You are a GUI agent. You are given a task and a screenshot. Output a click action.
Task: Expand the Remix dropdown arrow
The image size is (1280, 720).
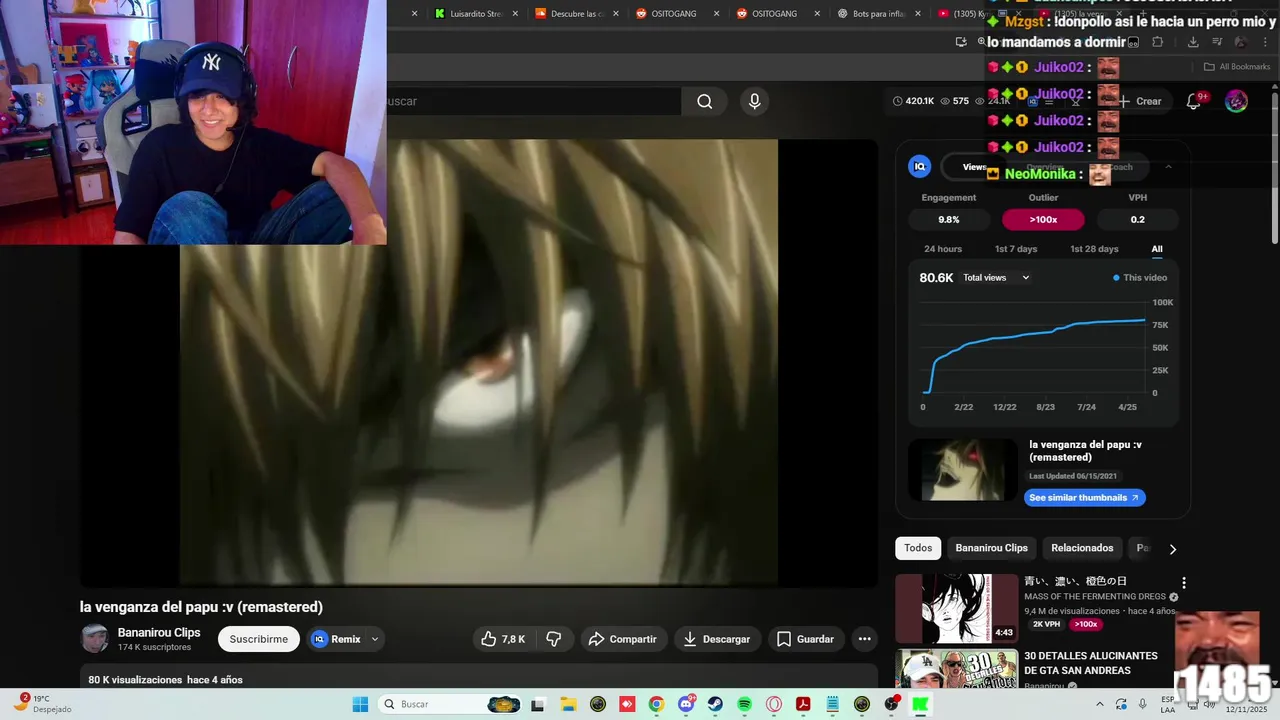click(x=375, y=639)
